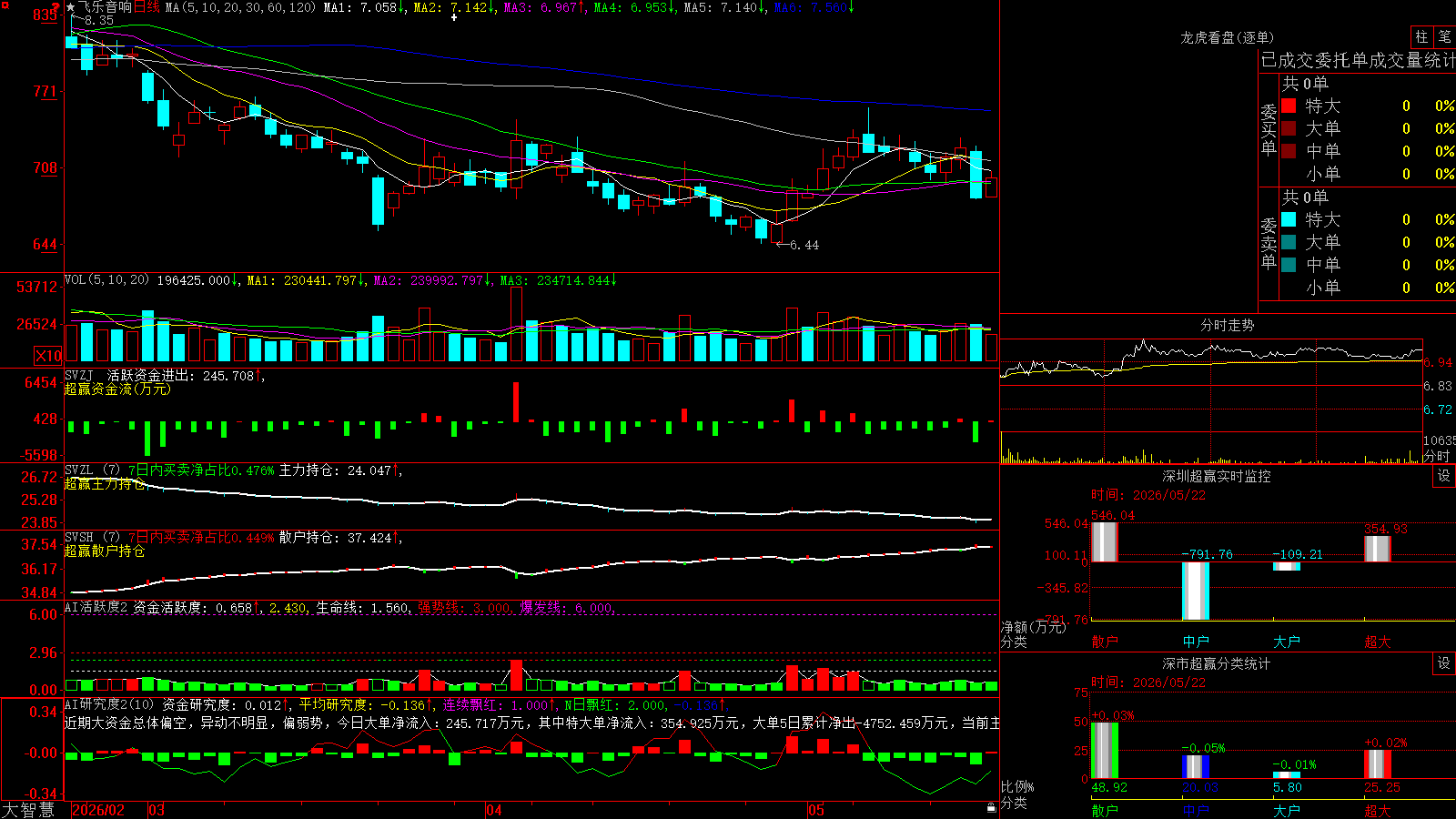
Task: Click the 深市超赢分类统计 panel title
Action: pos(1217,663)
